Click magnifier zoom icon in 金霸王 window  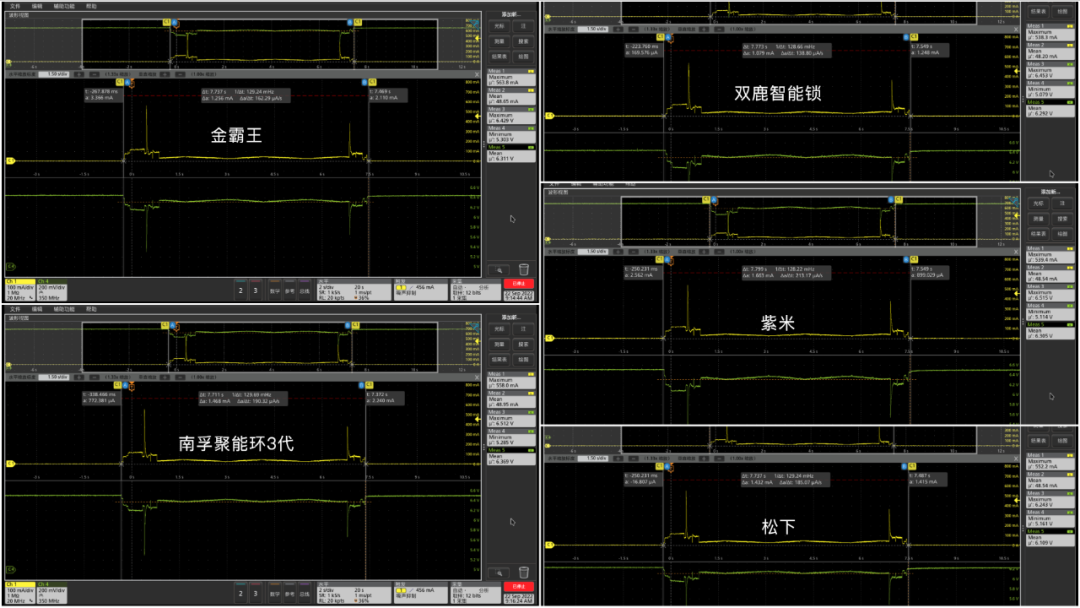[x=499, y=270]
